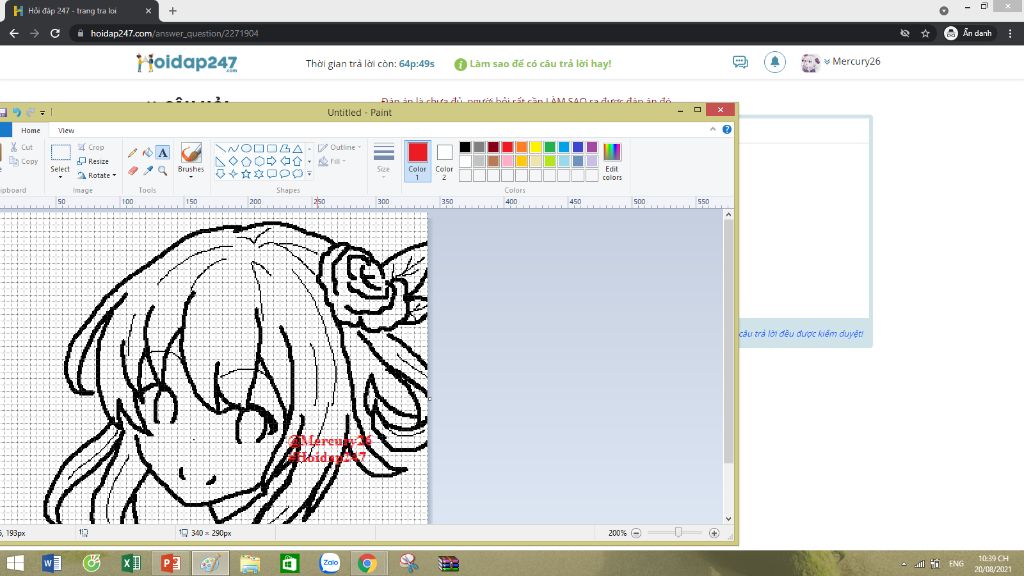Click the Redo icon in Paint title bar
The height and width of the screenshot is (576, 1024).
click(31, 112)
